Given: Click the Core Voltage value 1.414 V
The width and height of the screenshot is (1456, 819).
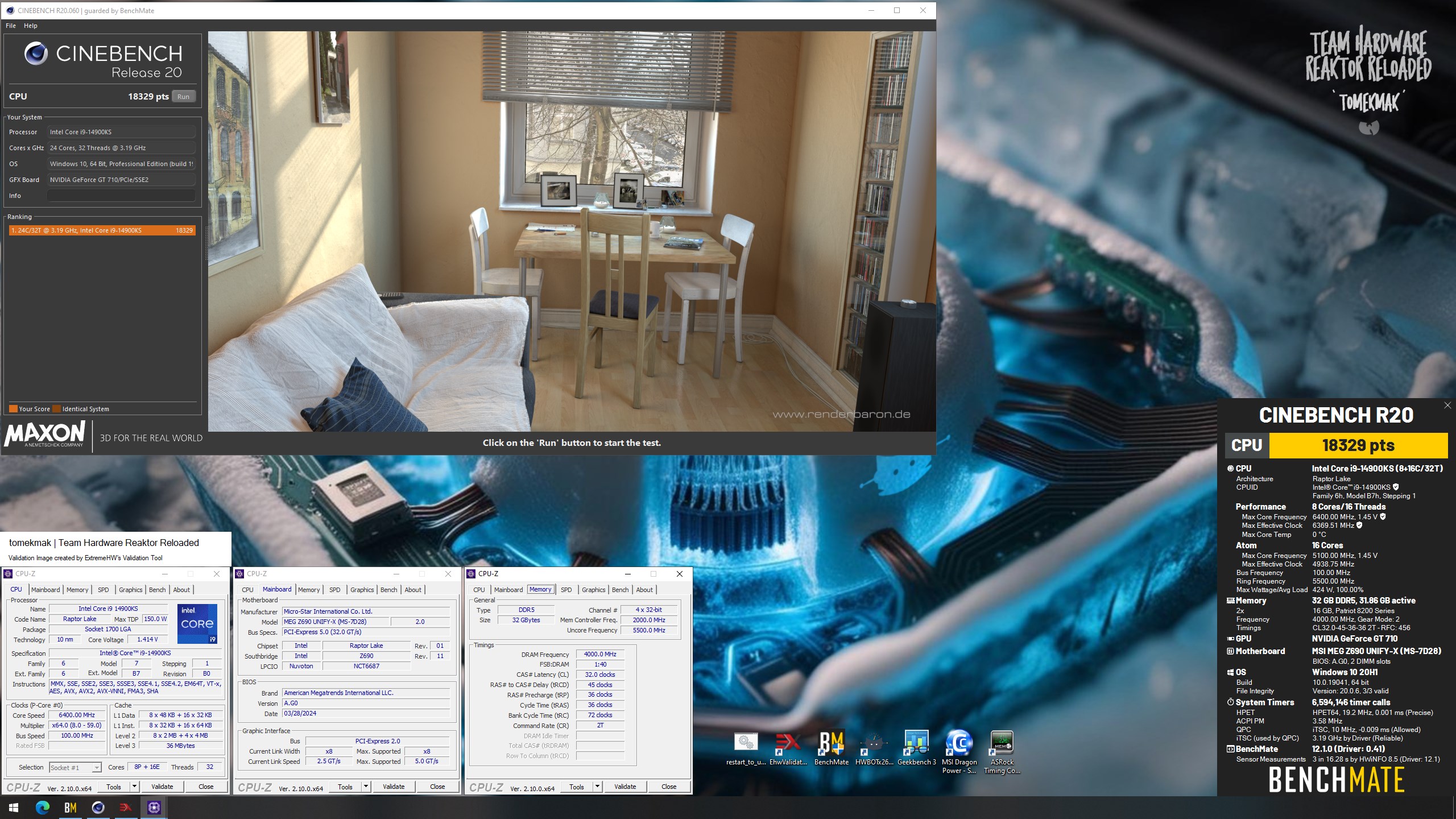Looking at the screenshot, I should click(147, 639).
